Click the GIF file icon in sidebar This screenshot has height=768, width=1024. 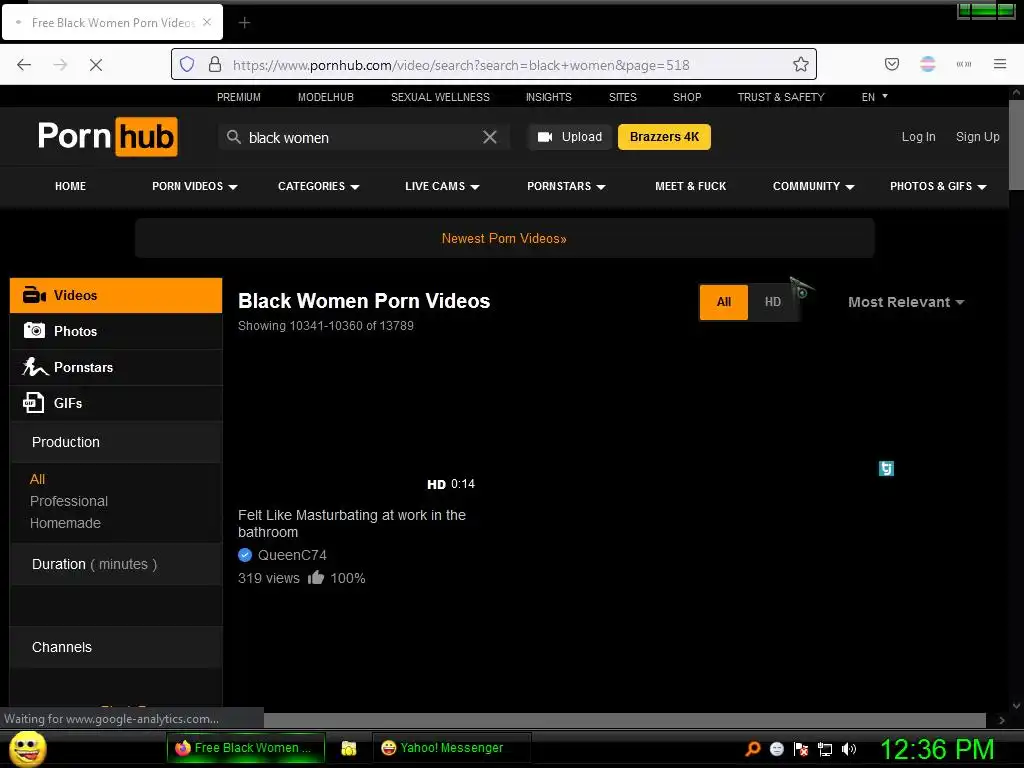click(33, 402)
